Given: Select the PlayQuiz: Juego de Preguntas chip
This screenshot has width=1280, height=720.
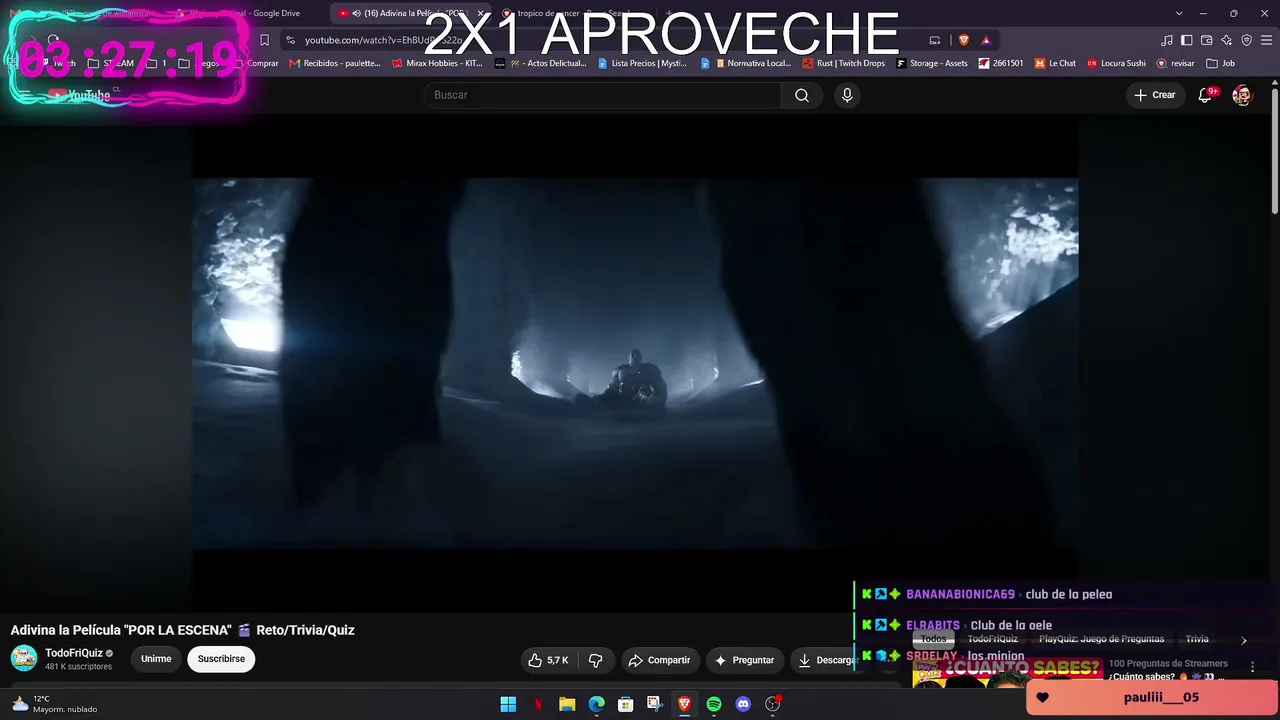Looking at the screenshot, I should [1101, 639].
